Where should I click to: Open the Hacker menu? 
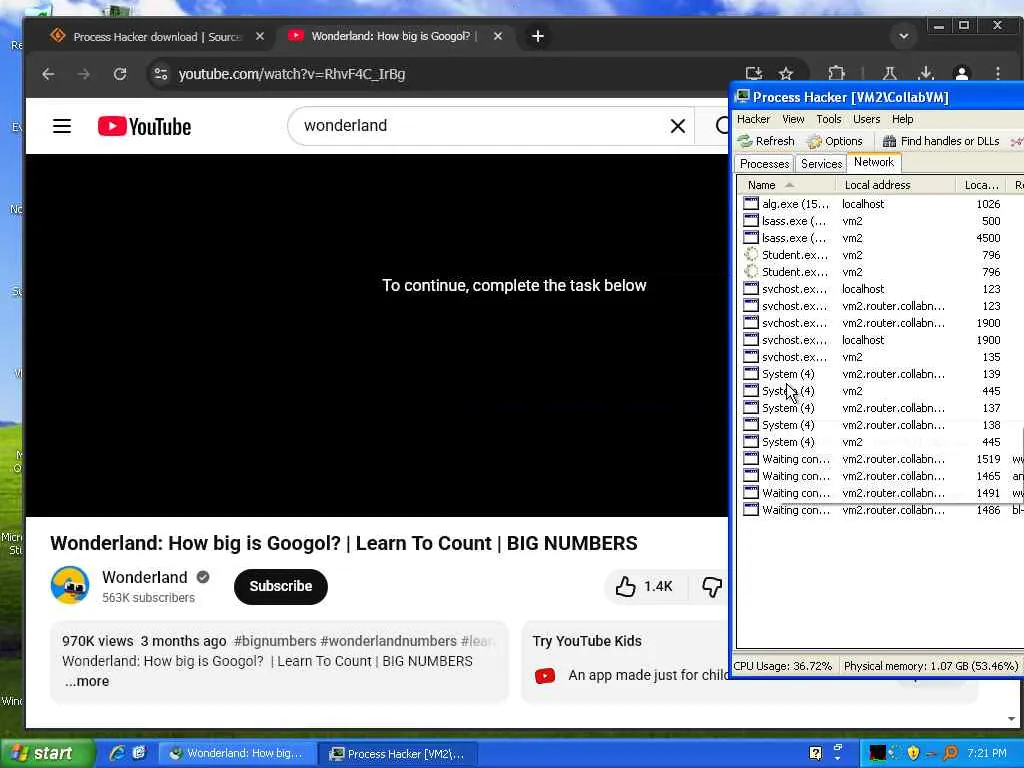(754, 119)
